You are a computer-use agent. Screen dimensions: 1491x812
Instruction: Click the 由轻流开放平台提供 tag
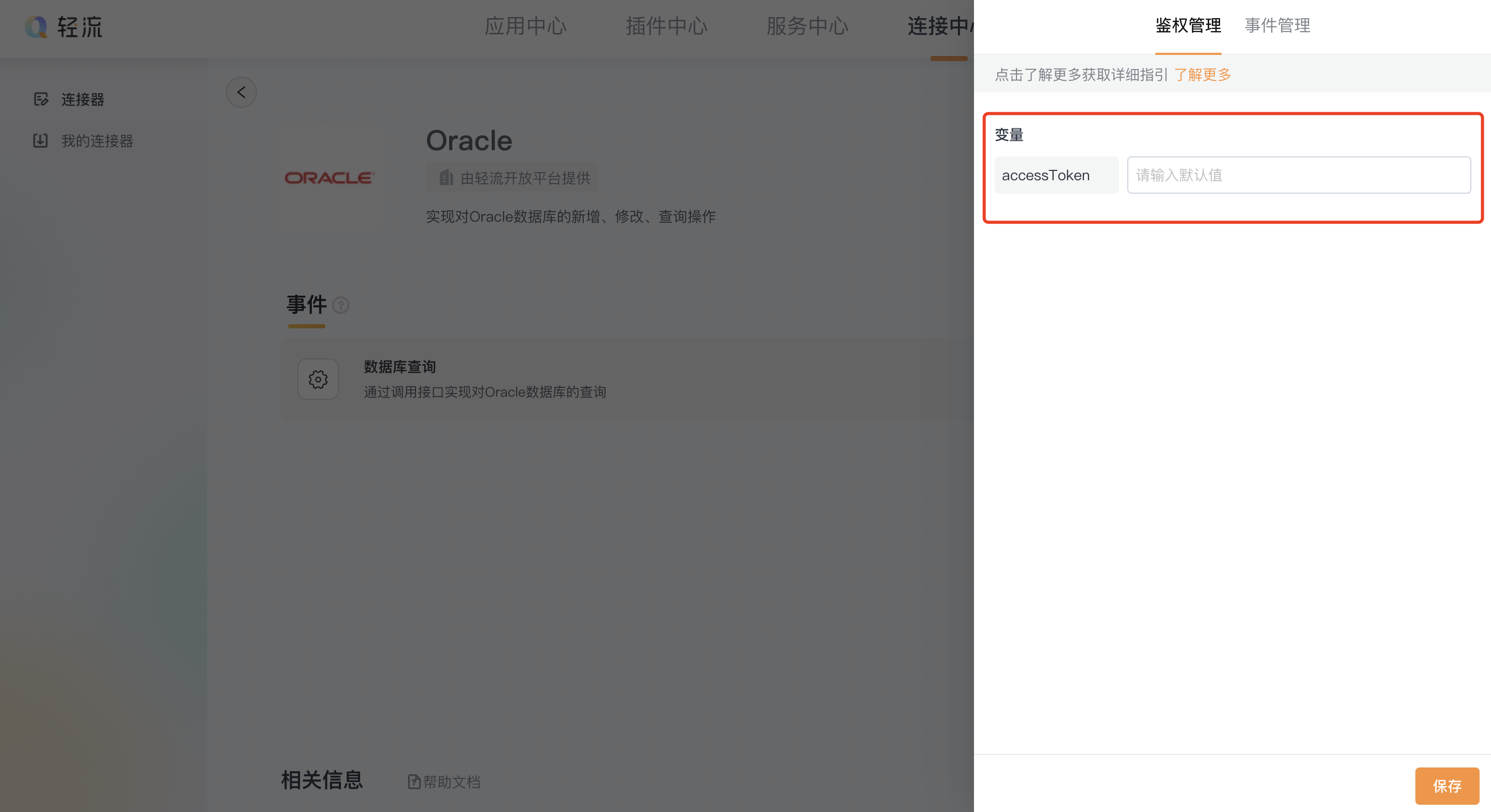pos(513,178)
